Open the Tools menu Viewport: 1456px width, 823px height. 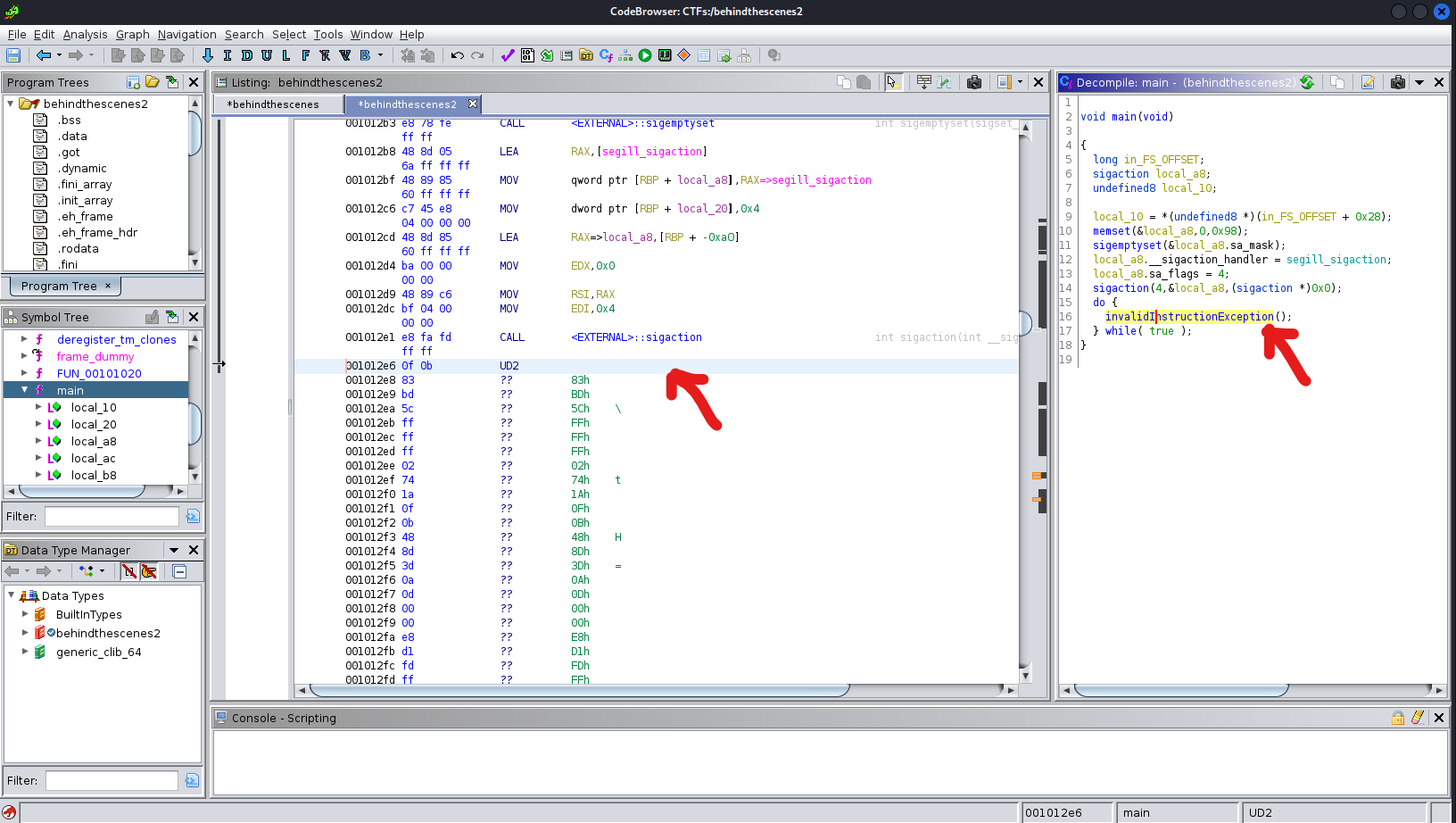point(327,34)
